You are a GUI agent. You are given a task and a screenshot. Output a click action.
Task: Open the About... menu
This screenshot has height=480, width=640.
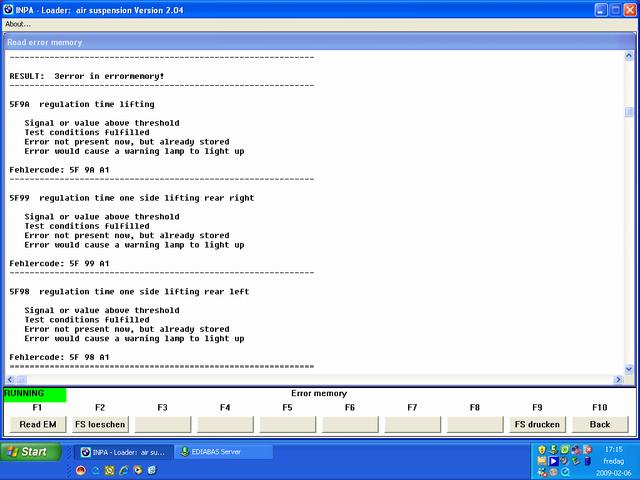point(18,24)
